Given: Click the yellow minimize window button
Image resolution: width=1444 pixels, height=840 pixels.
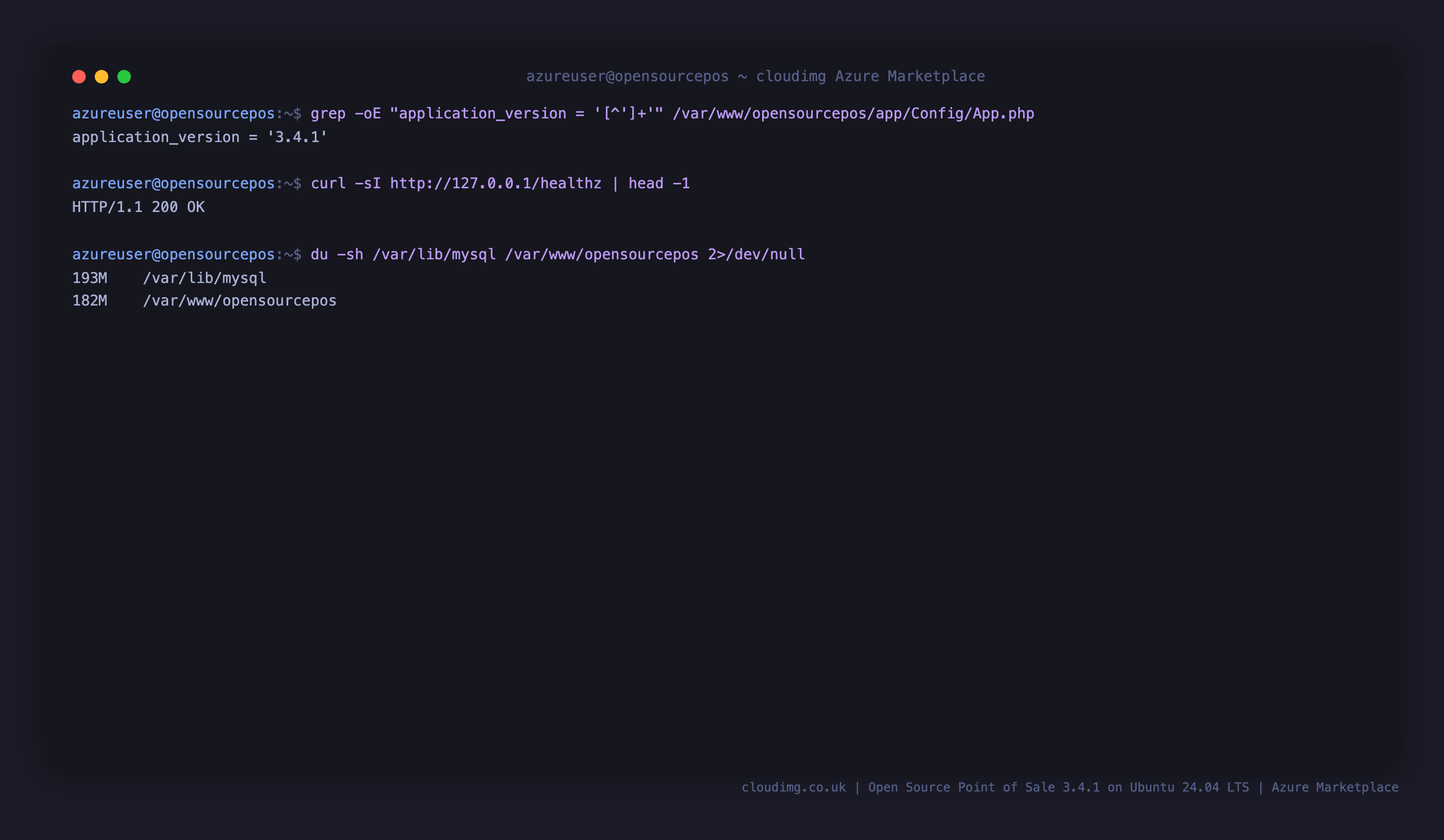Looking at the screenshot, I should click(102, 77).
